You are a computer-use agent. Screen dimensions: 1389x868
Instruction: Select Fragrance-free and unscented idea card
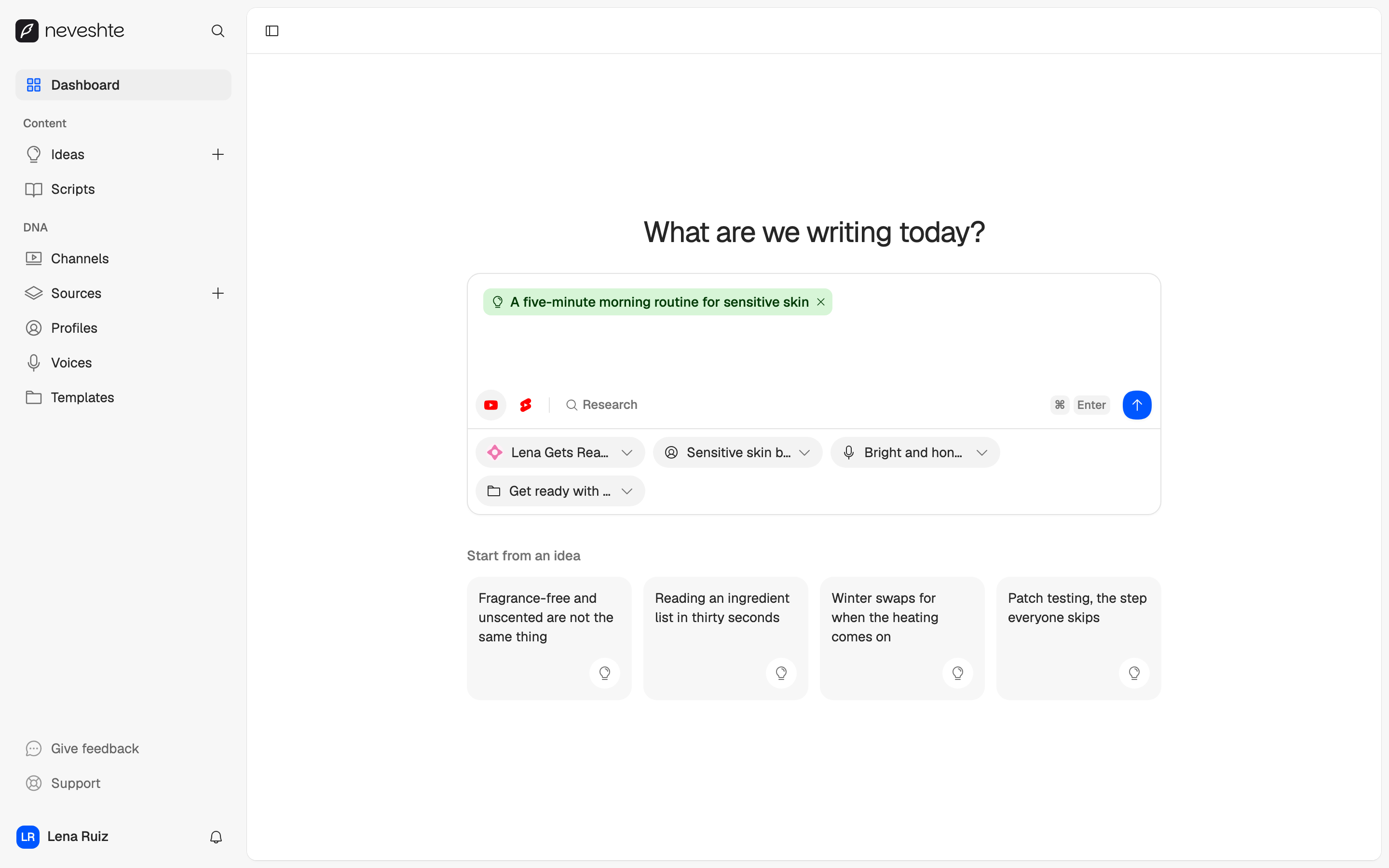click(x=549, y=638)
